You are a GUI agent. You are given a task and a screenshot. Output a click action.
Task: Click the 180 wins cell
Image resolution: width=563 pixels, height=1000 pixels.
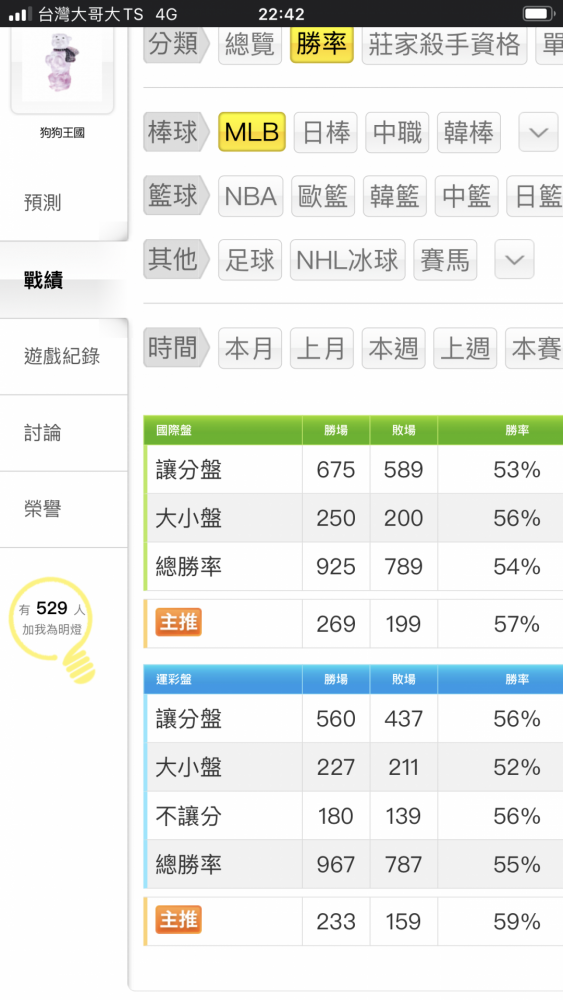[336, 816]
